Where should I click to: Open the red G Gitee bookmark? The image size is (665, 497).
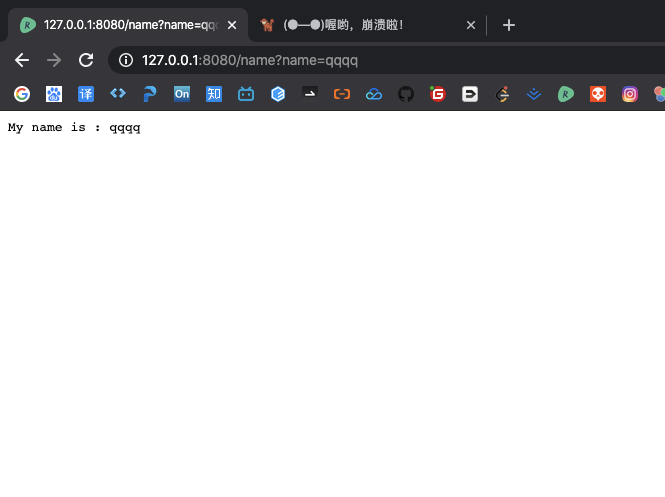[x=438, y=94]
